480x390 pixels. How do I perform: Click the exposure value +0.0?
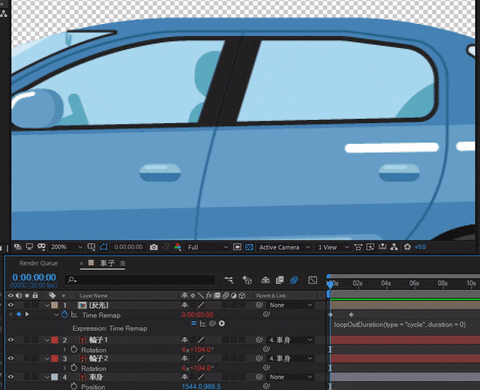[x=420, y=247]
